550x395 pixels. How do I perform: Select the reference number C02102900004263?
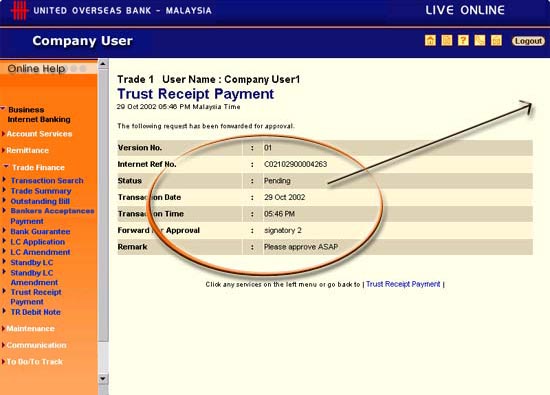click(295, 164)
